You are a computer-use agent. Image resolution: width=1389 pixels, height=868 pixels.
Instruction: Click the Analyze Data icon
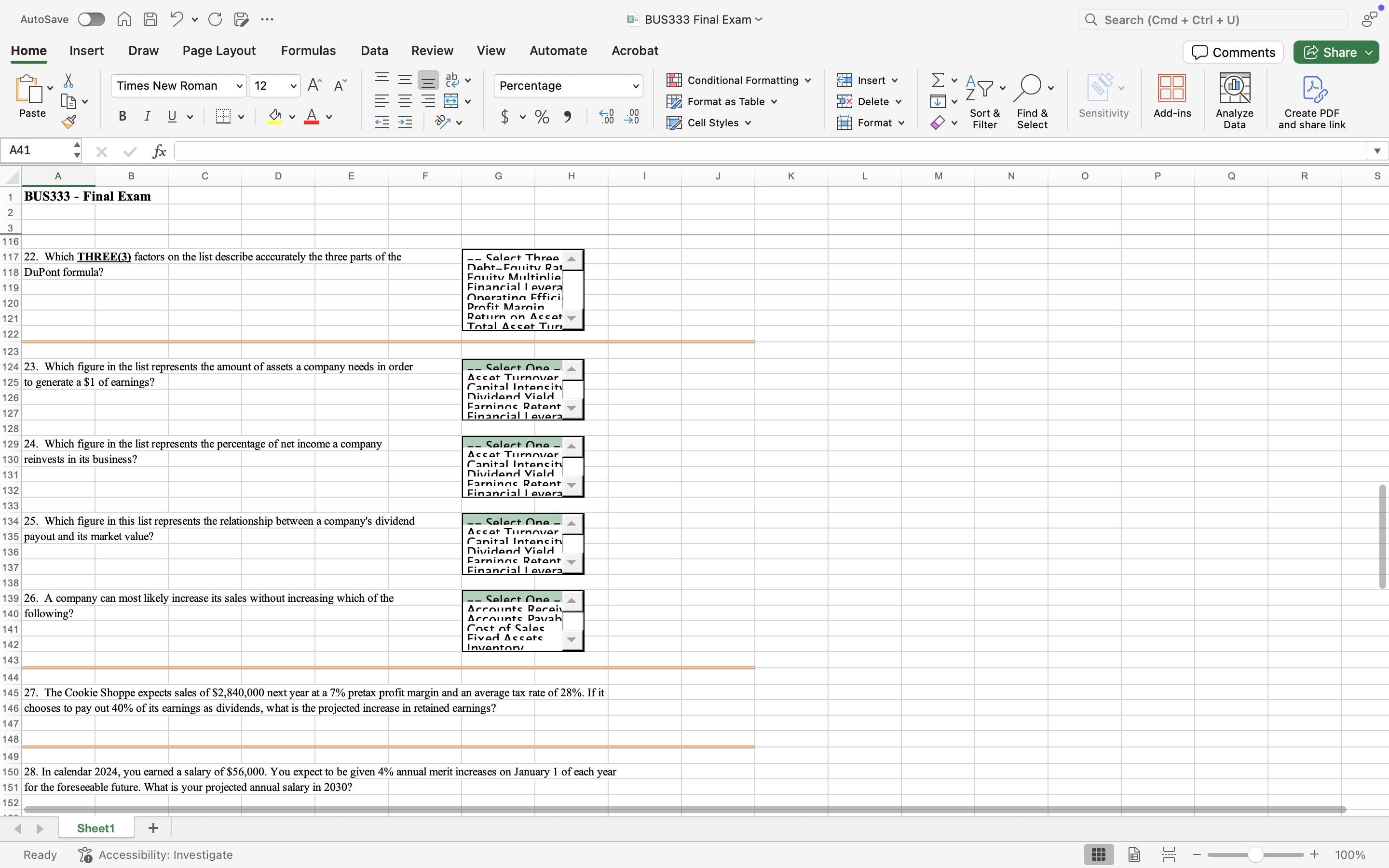(x=1235, y=97)
